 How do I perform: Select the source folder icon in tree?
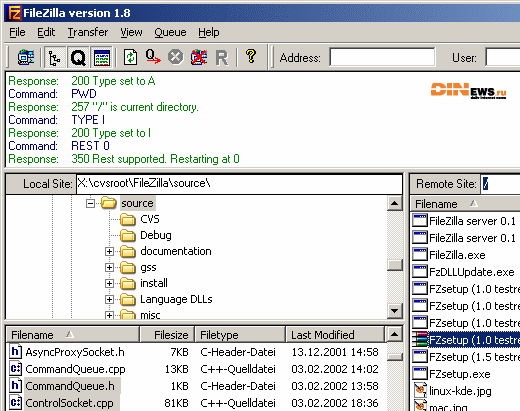109,203
